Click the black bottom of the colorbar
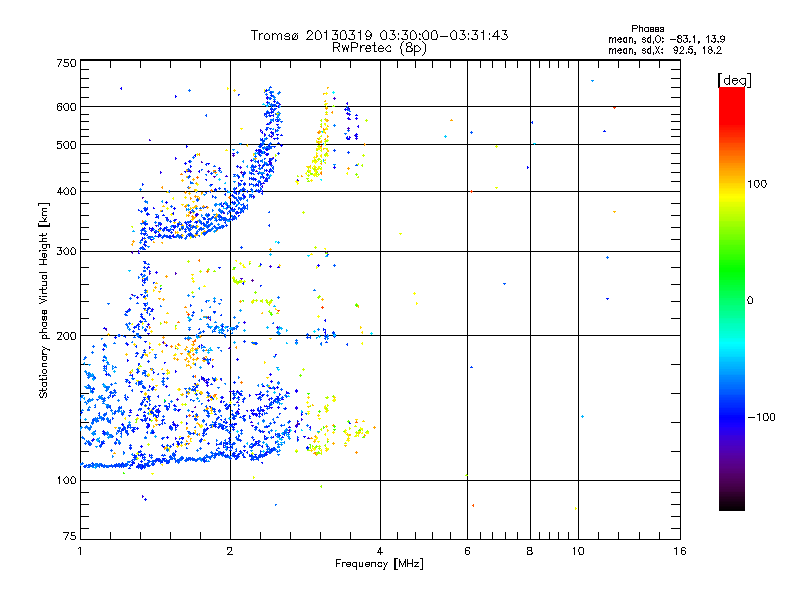 732,503
